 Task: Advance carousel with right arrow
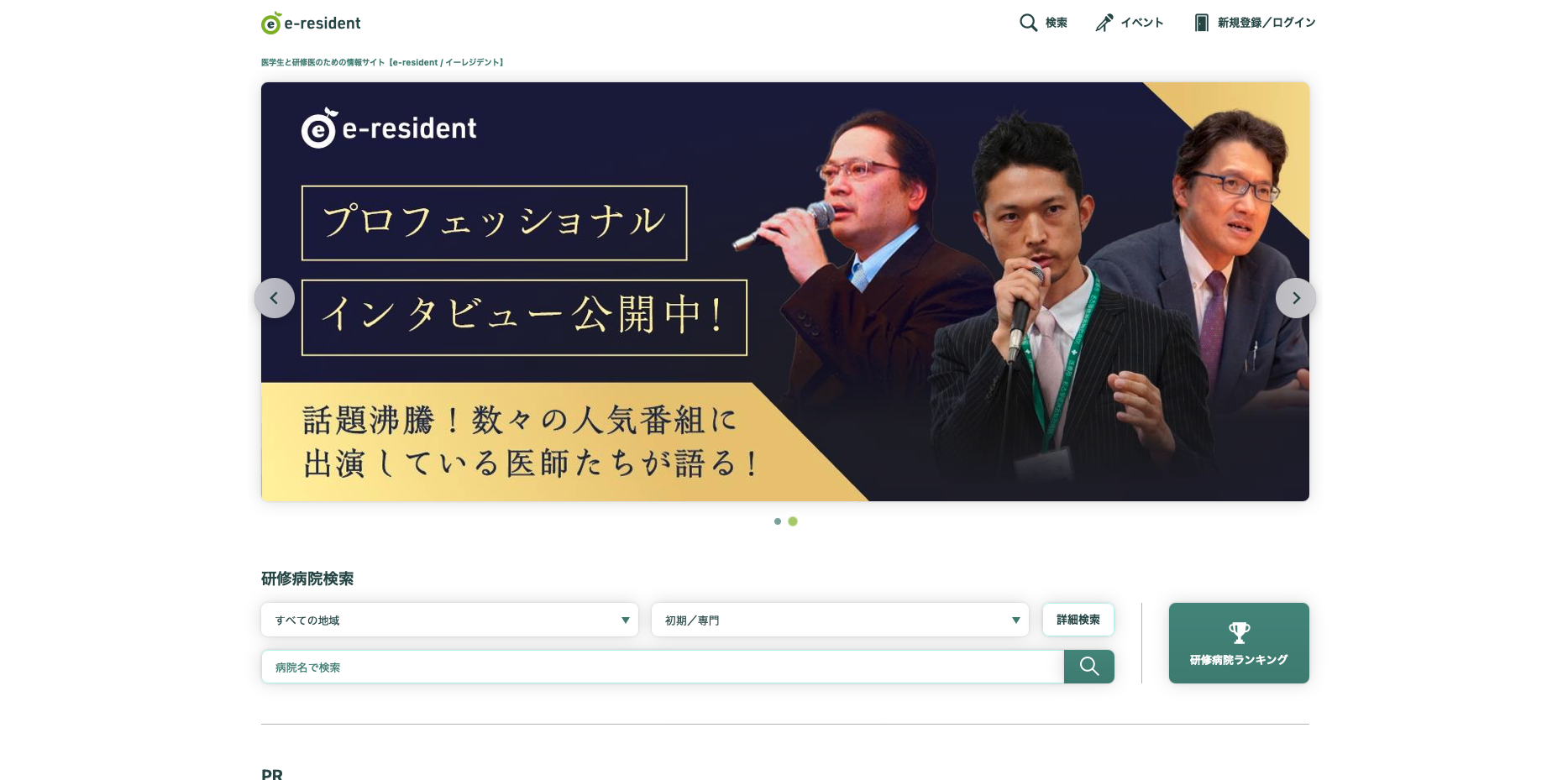point(1296,298)
